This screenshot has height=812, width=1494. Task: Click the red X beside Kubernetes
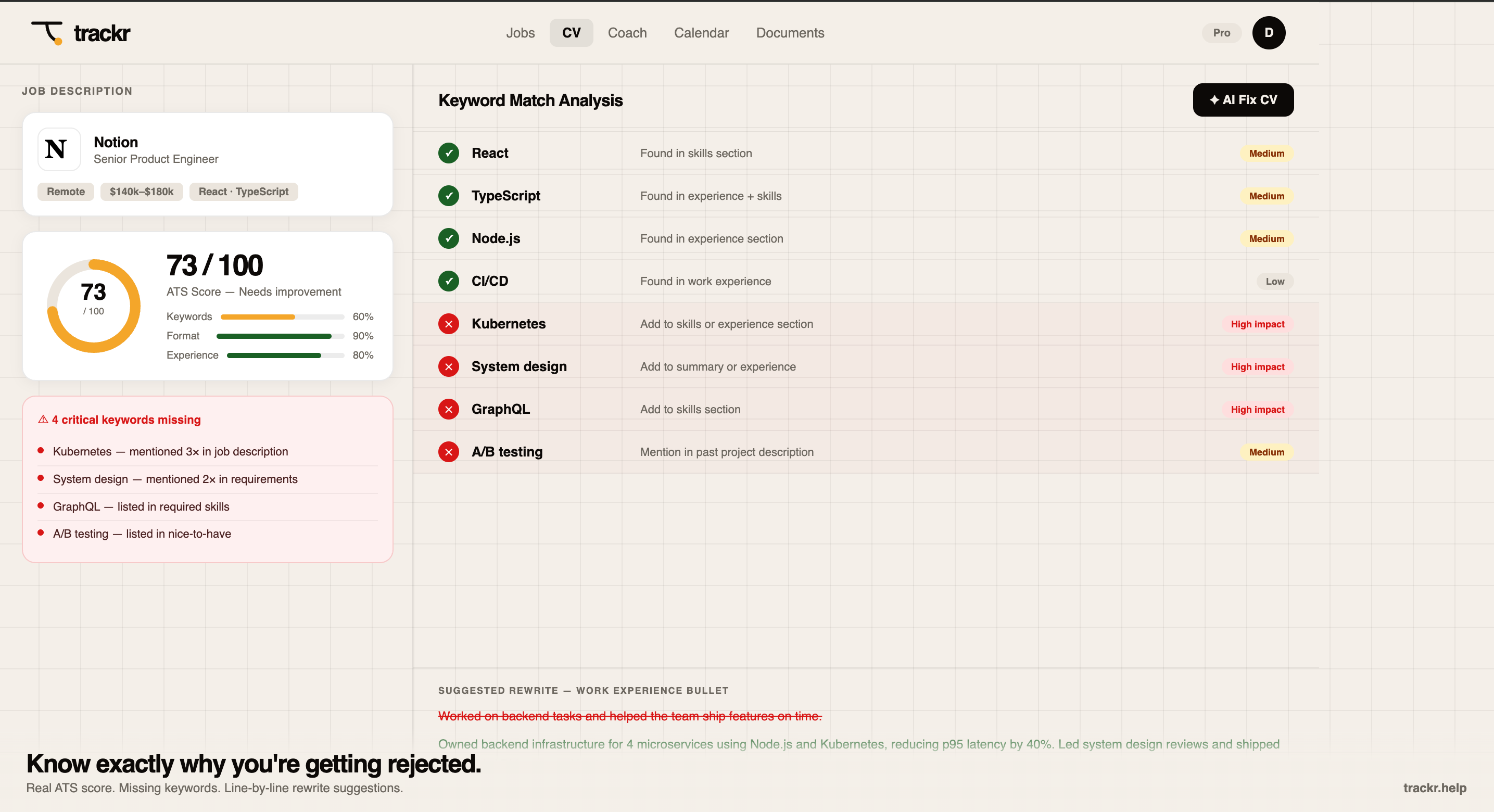point(448,324)
